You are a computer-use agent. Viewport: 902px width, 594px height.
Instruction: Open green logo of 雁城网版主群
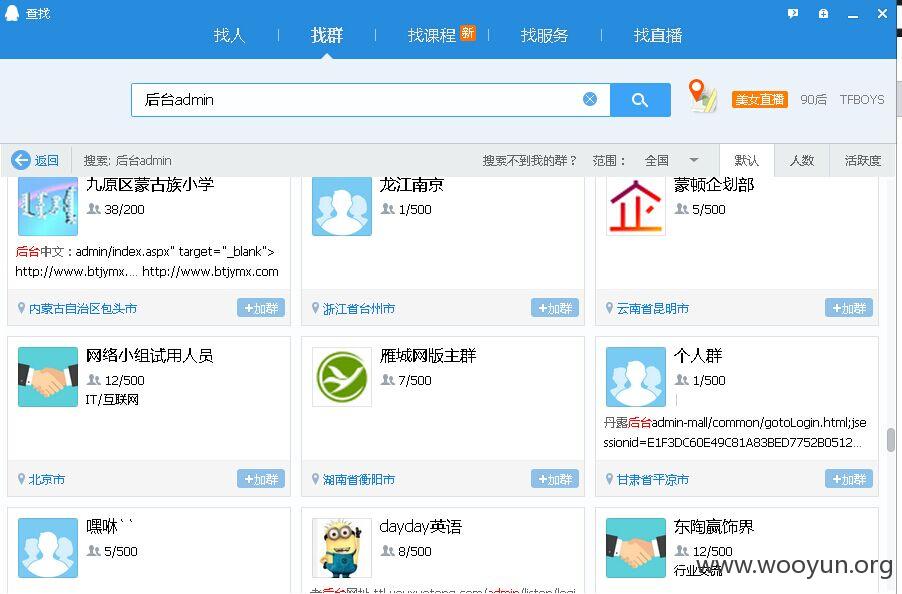coord(342,377)
